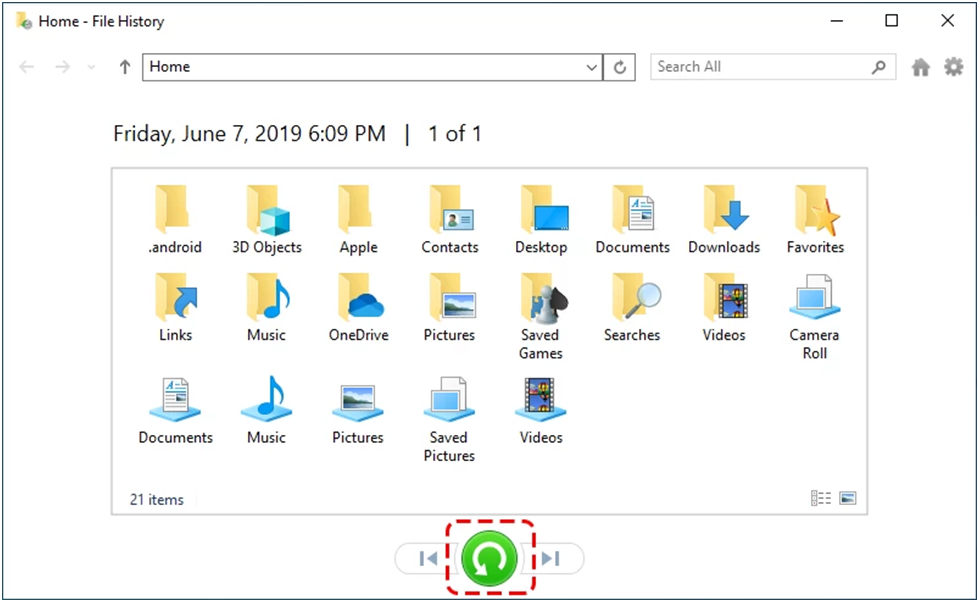Select the Documents library icon
Image resolution: width=979 pixels, height=602 pixels.
click(x=175, y=411)
